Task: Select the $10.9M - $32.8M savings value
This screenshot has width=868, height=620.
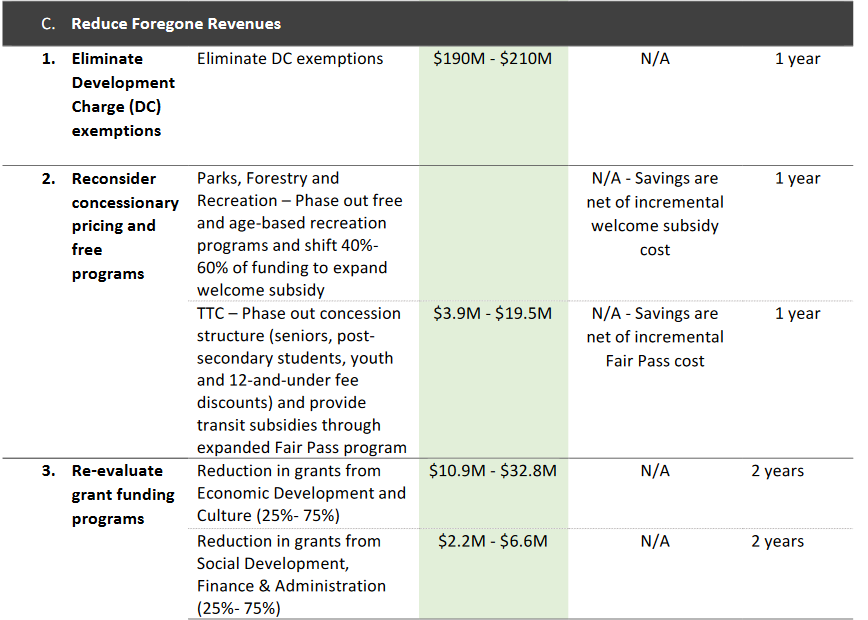Action: pos(493,471)
